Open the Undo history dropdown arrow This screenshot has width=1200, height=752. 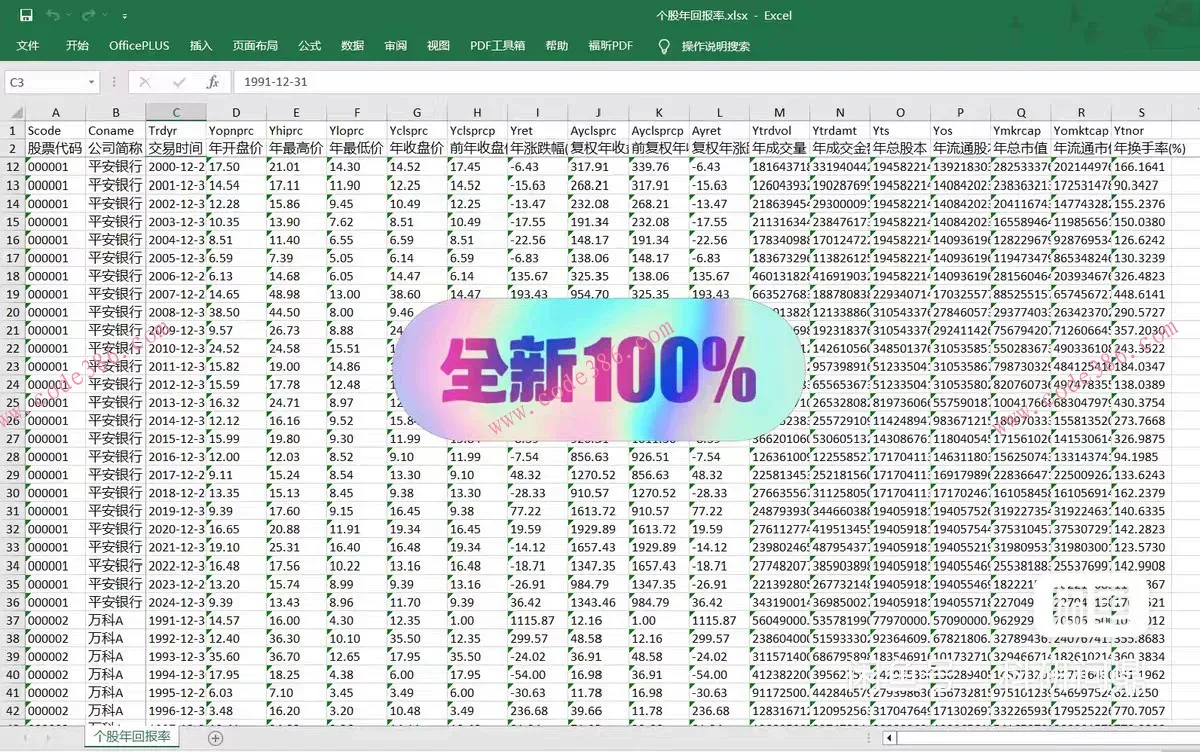(x=68, y=16)
